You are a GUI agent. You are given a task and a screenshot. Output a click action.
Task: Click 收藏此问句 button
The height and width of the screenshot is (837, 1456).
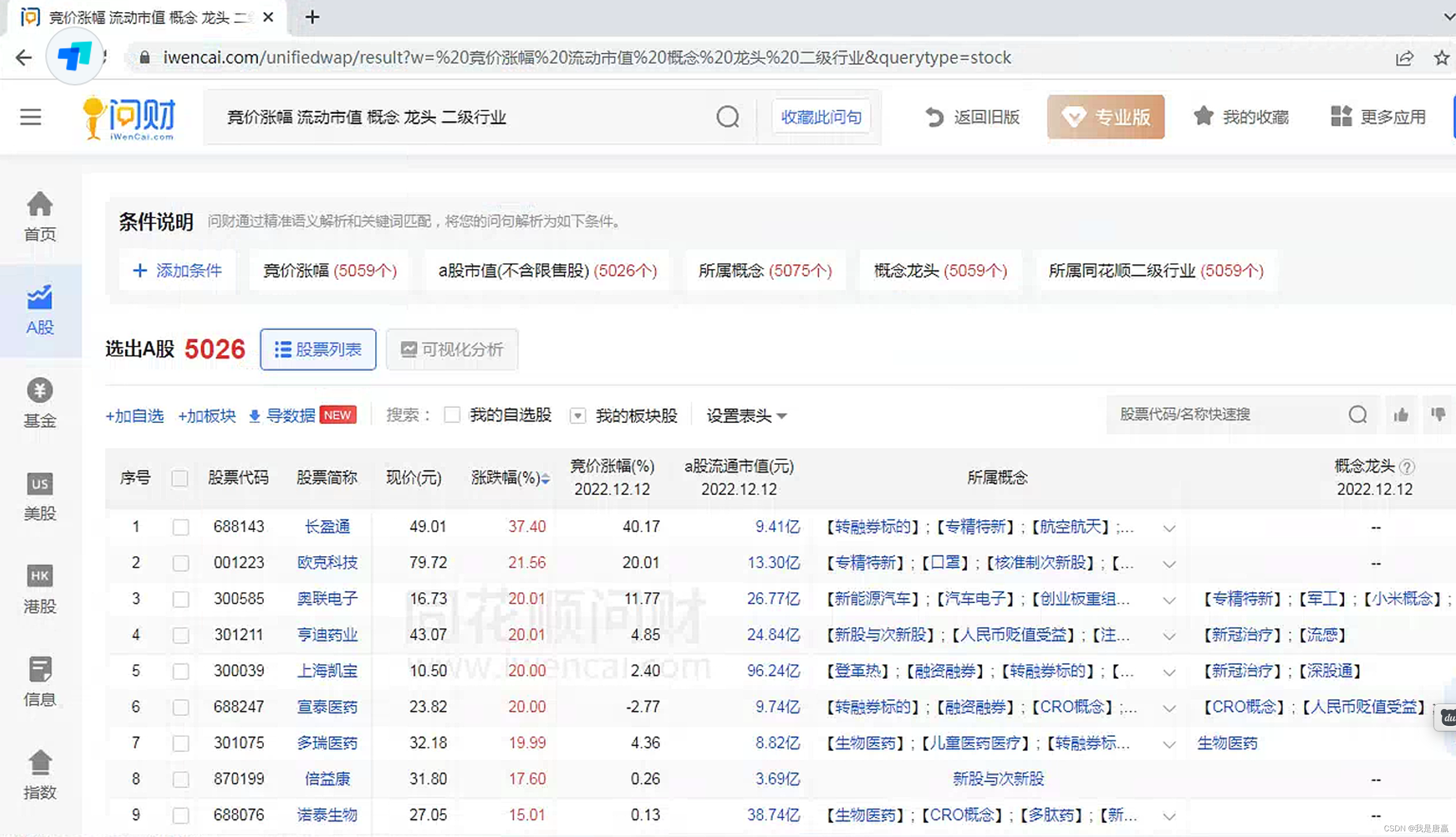tap(821, 117)
